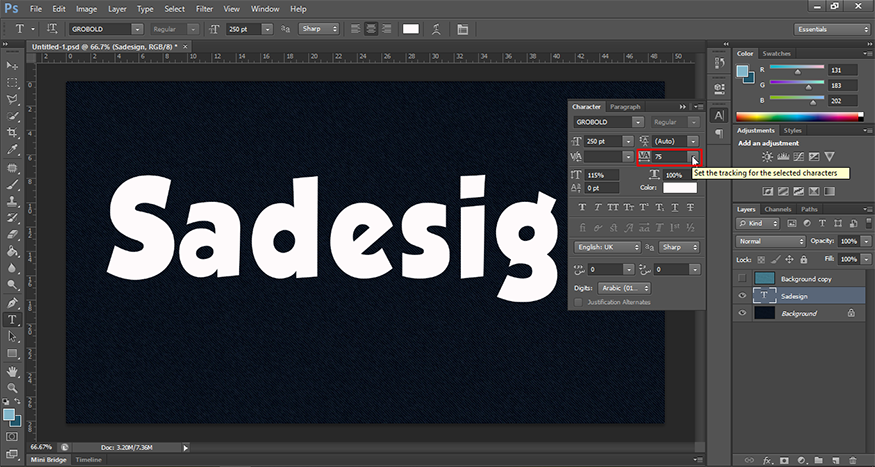Image resolution: width=875 pixels, height=467 pixels.
Task: Select the Eyedropper tool
Action: pos(12,150)
